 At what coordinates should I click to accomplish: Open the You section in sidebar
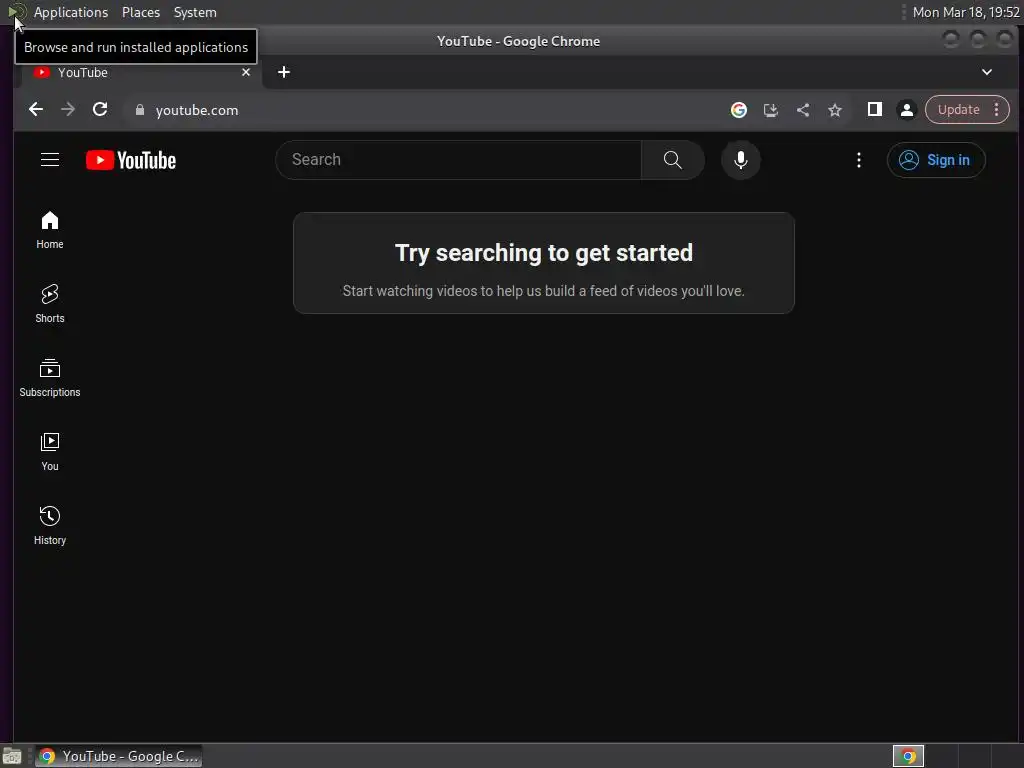[50, 452]
